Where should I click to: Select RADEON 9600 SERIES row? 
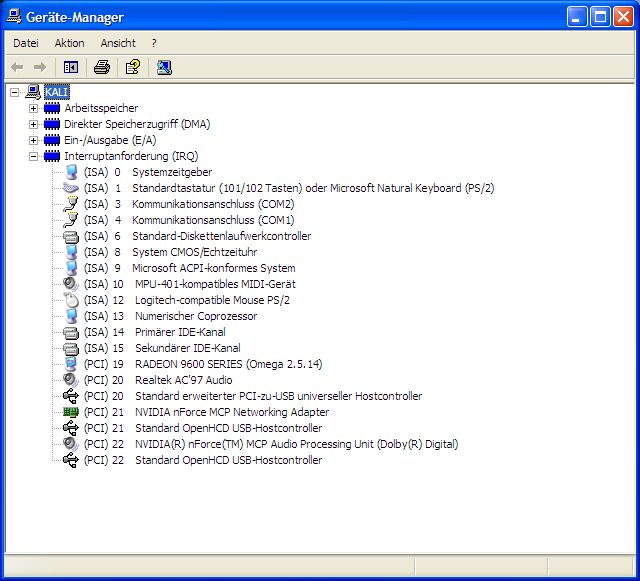[x=203, y=364]
